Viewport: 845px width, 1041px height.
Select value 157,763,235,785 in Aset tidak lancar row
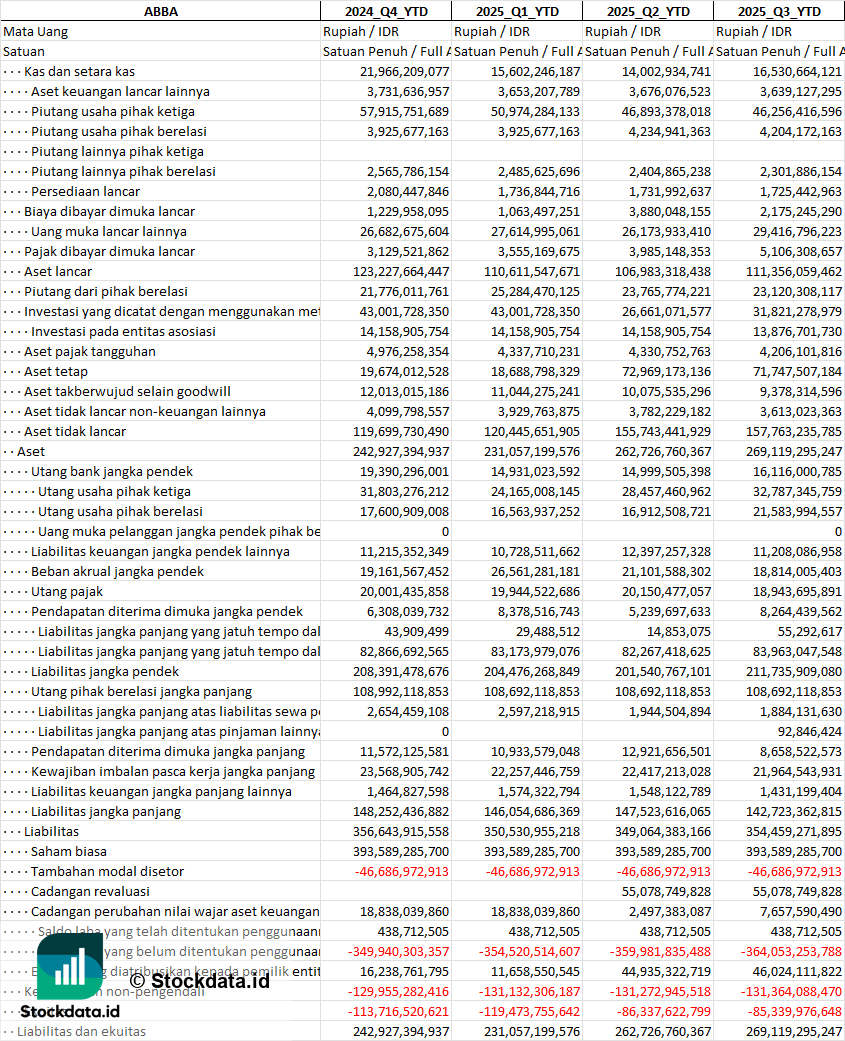point(794,432)
